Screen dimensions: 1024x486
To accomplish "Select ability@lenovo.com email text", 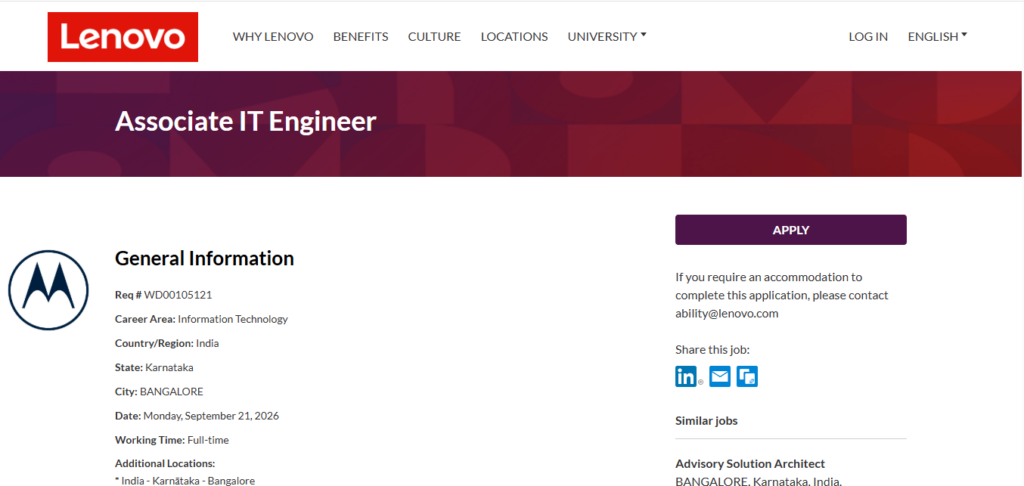I will (x=727, y=313).
